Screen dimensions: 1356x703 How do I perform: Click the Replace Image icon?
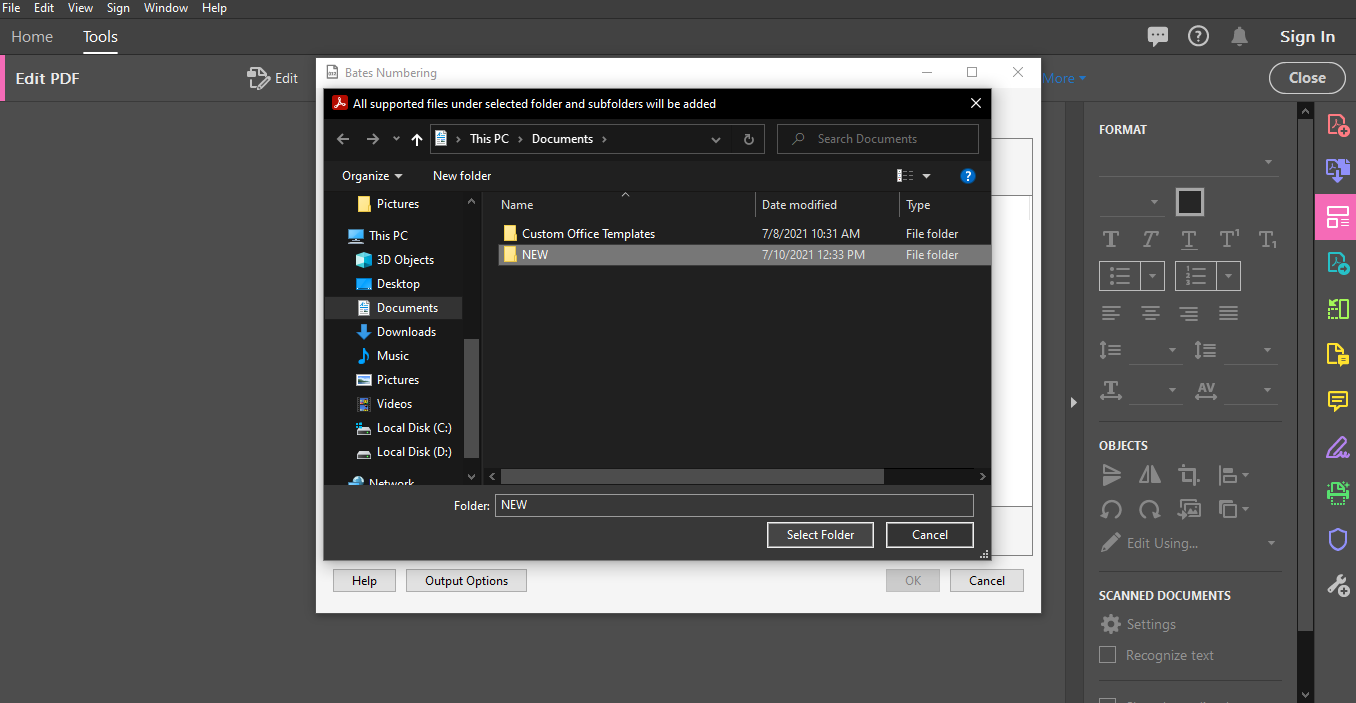pos(1188,509)
